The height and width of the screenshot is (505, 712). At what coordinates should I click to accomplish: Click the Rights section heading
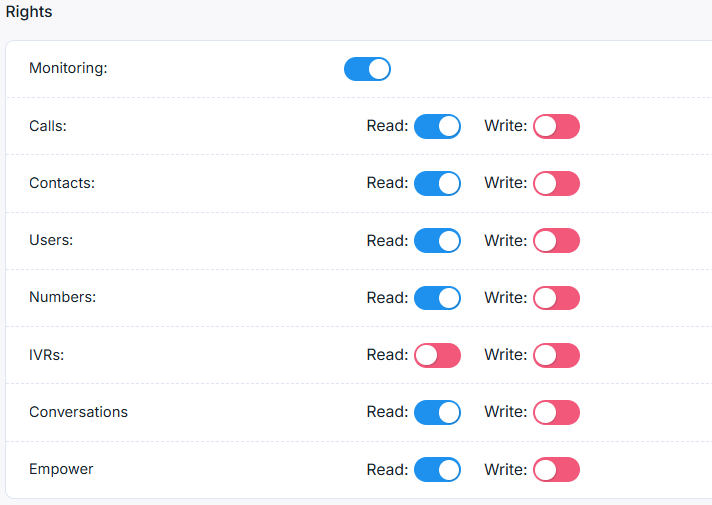(x=29, y=13)
